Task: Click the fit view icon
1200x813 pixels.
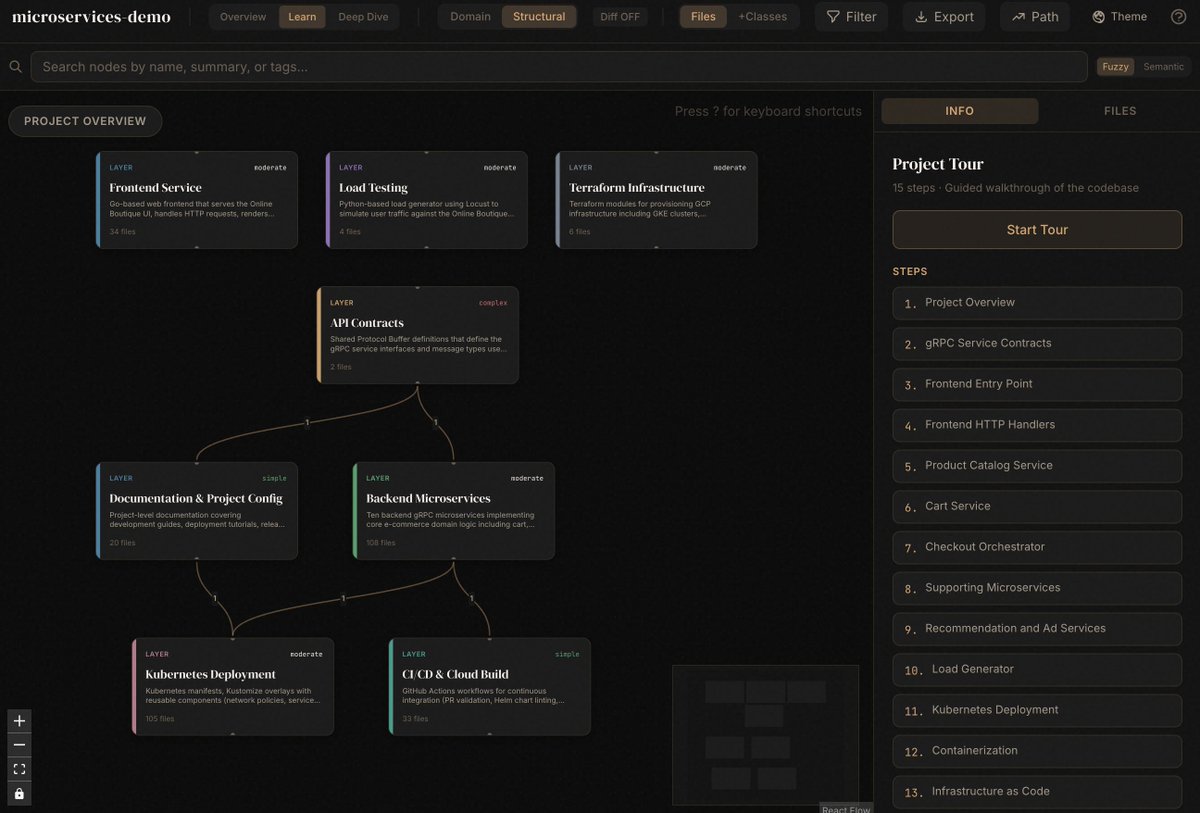Action: click(19, 769)
